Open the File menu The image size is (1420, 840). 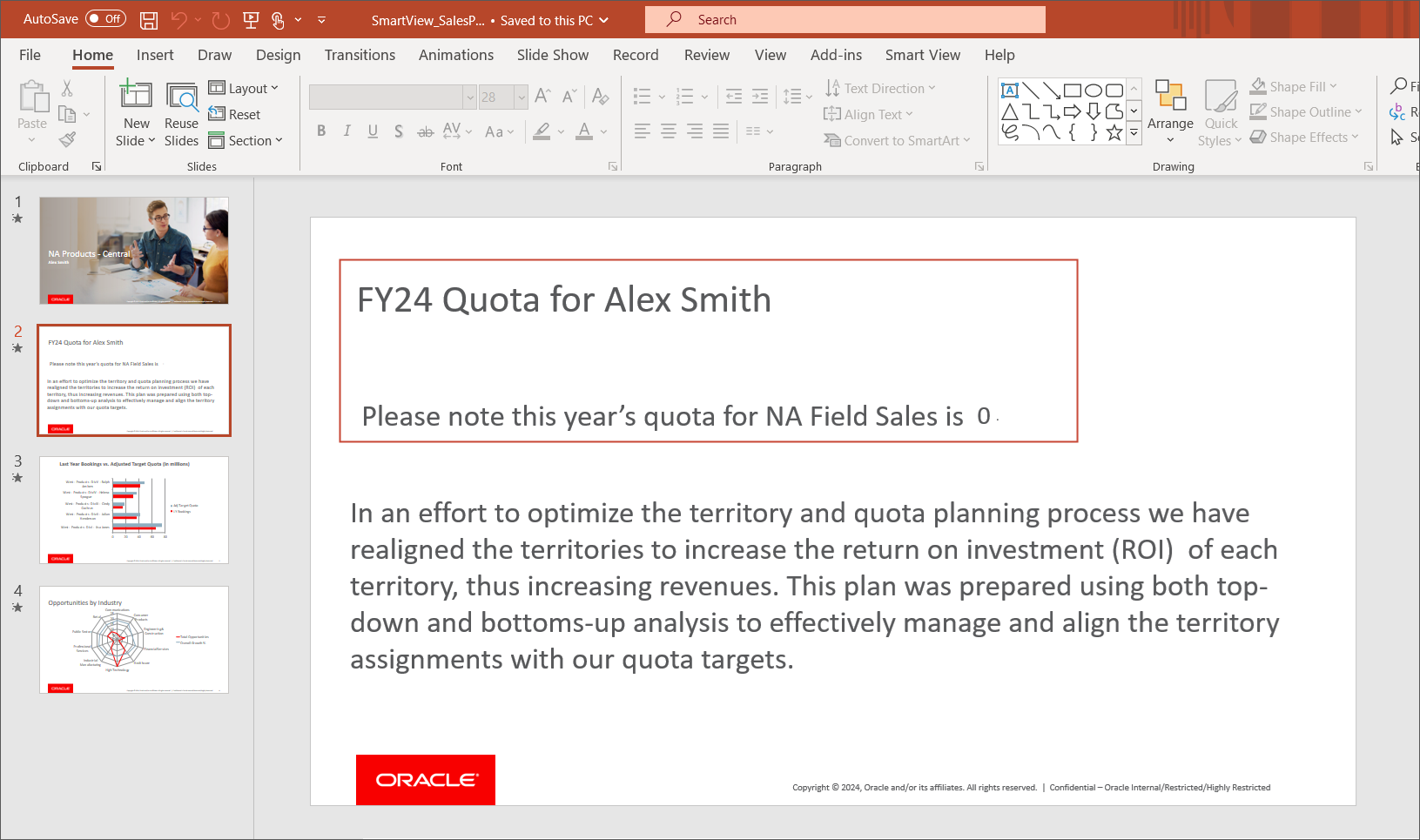point(30,55)
